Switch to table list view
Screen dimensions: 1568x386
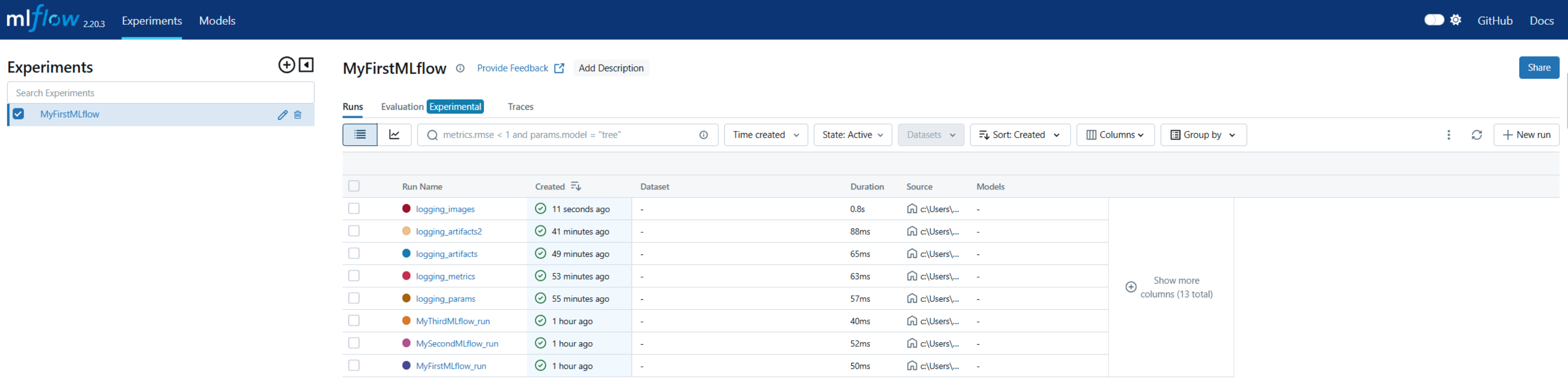point(360,135)
